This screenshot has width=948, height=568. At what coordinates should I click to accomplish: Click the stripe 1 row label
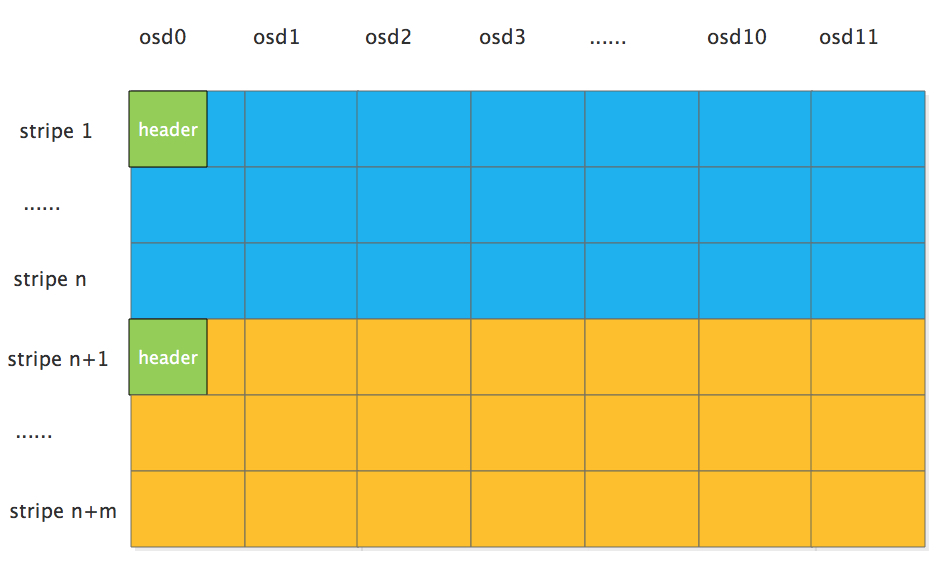pyautogui.click(x=56, y=131)
